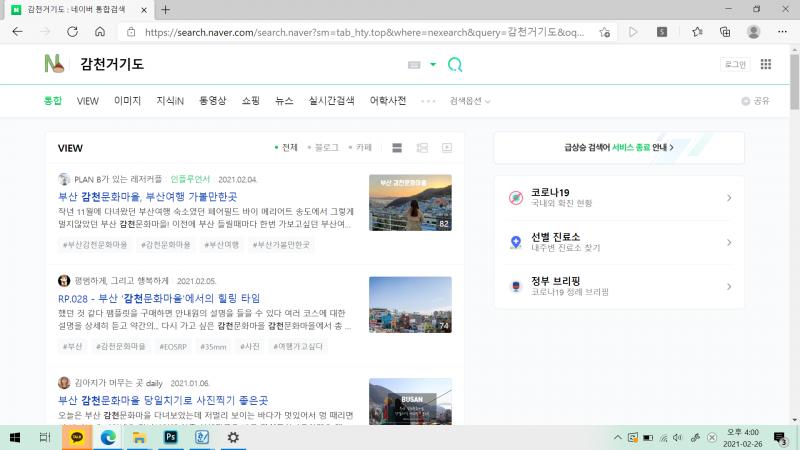Open the 코로나19 status row
Screen dimensions: 800x450
coord(619,197)
